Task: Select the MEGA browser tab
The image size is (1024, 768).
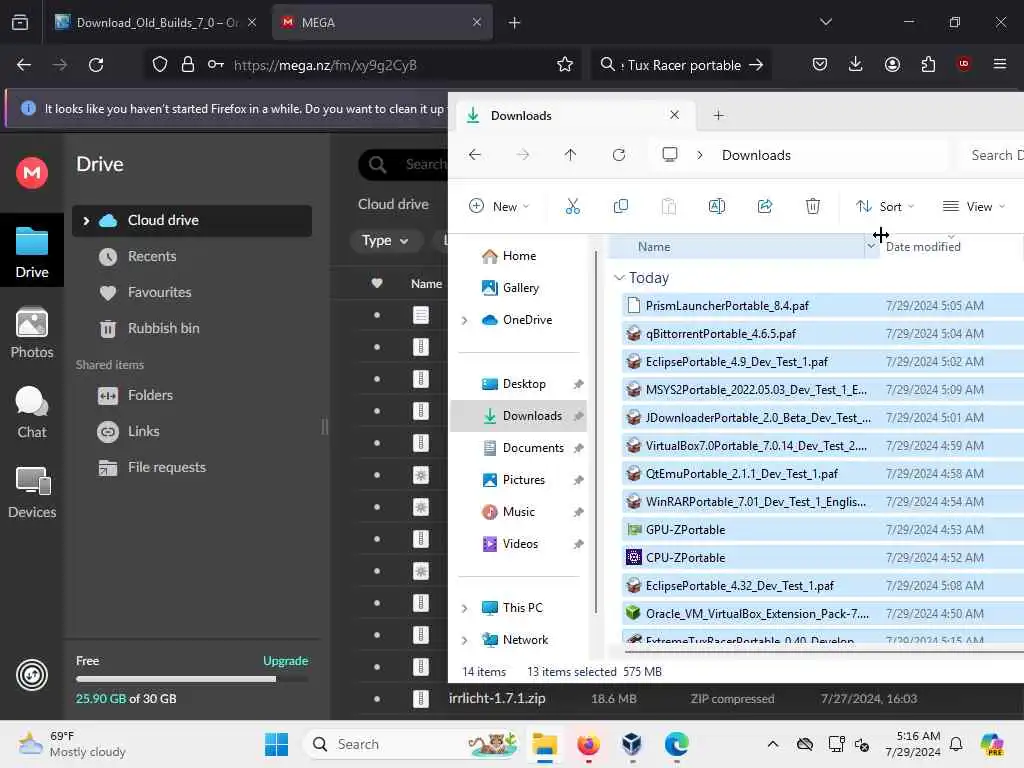Action: (383, 22)
